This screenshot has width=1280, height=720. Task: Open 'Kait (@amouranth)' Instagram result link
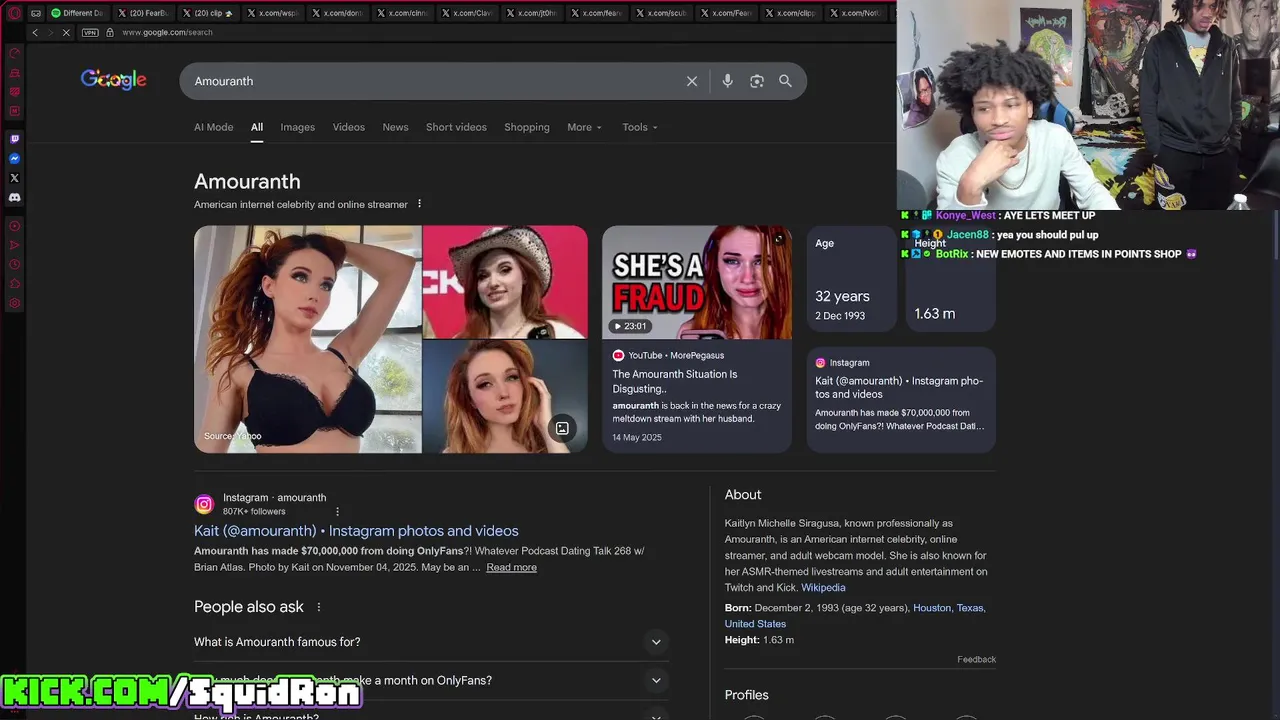pos(356,531)
